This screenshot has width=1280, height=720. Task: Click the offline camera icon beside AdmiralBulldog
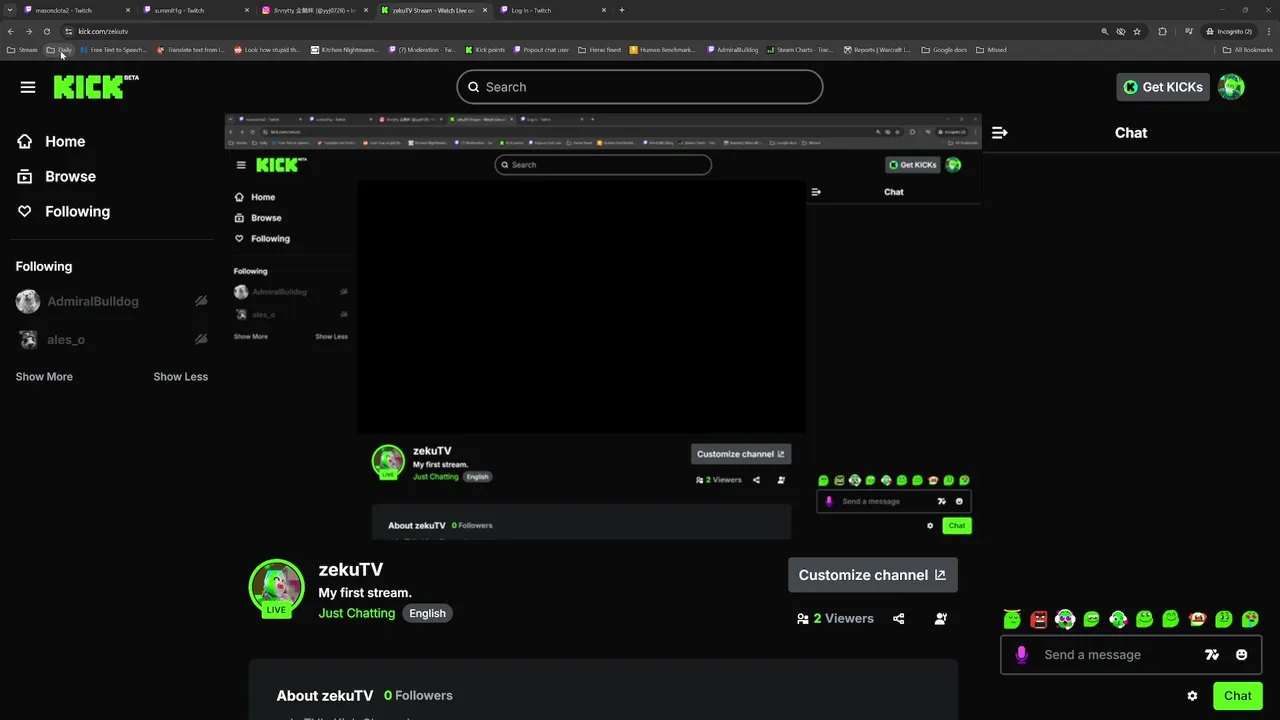(x=201, y=301)
